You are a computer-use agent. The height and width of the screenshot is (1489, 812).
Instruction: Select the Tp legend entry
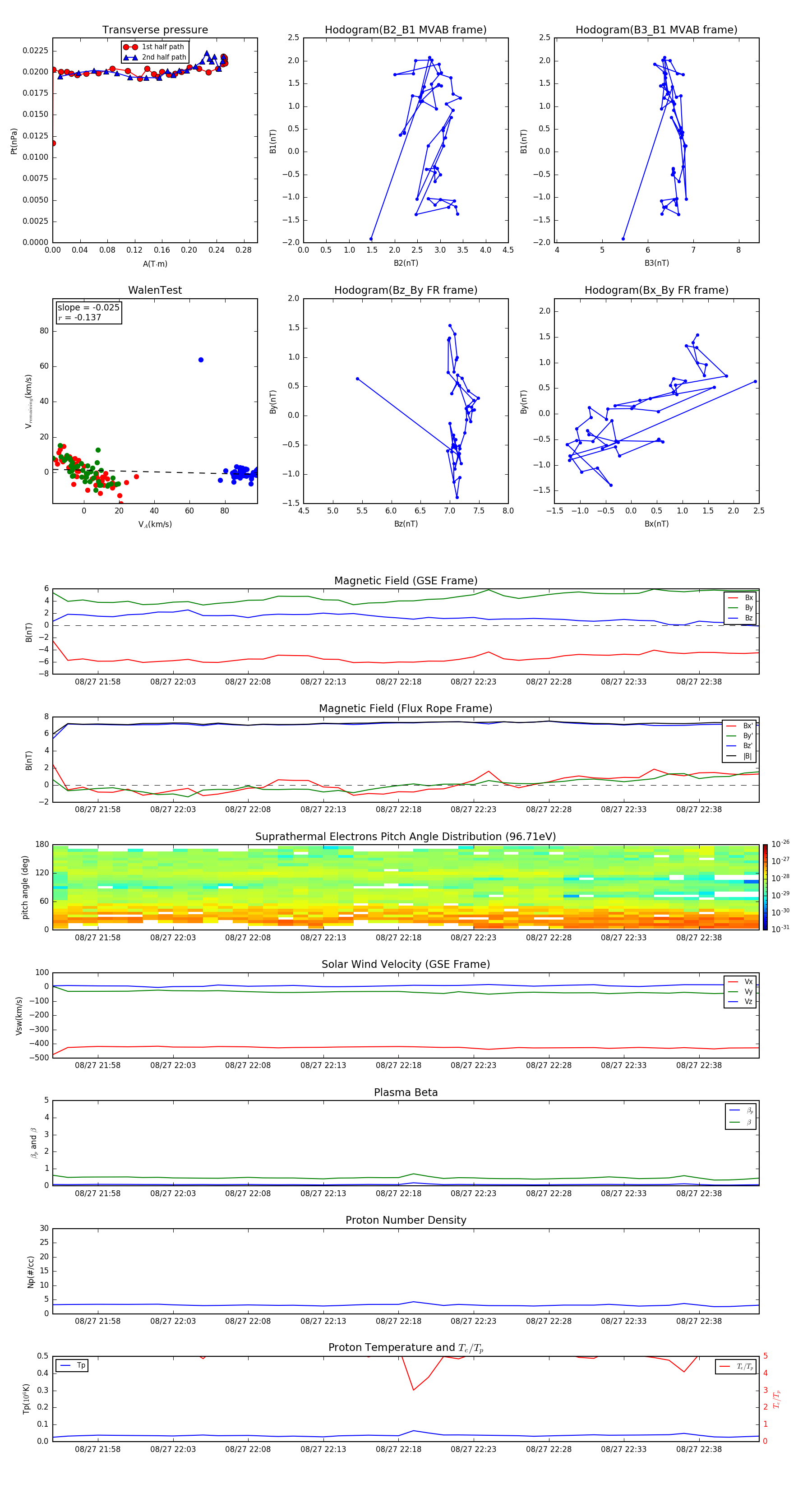coord(72,1365)
